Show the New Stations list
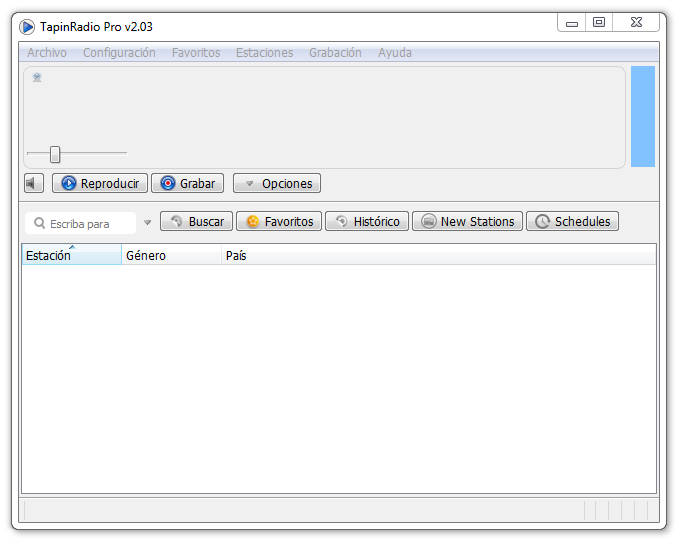The image size is (685, 553). click(467, 221)
